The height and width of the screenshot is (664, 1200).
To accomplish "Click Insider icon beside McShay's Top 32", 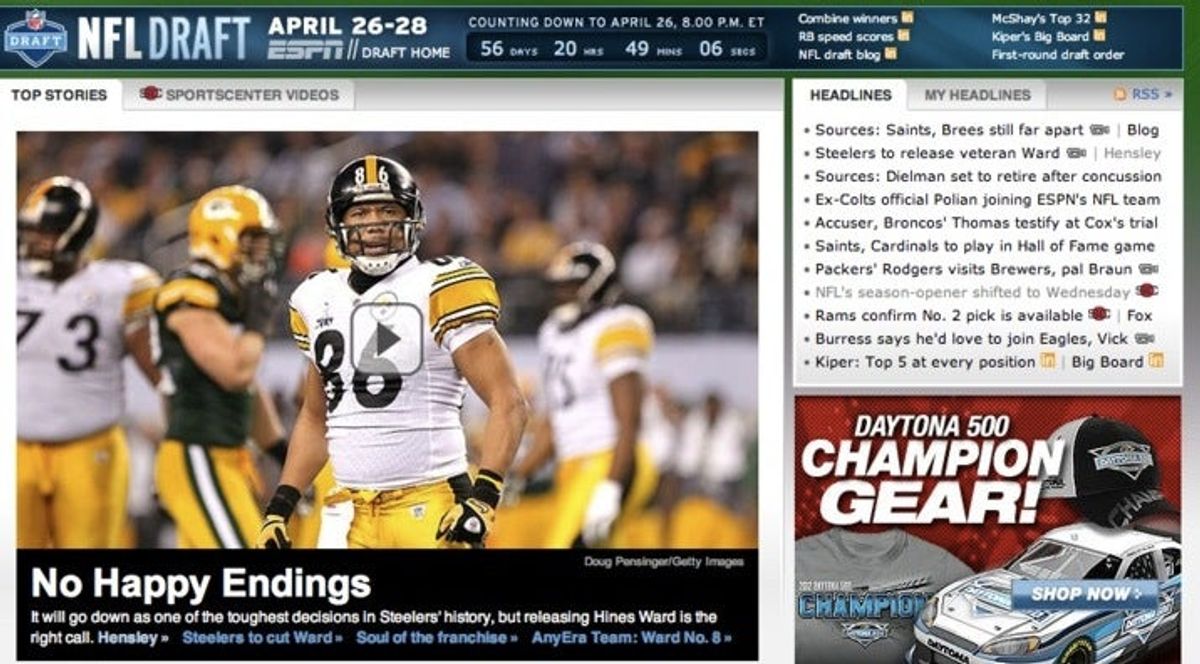I will (x=1100, y=17).
